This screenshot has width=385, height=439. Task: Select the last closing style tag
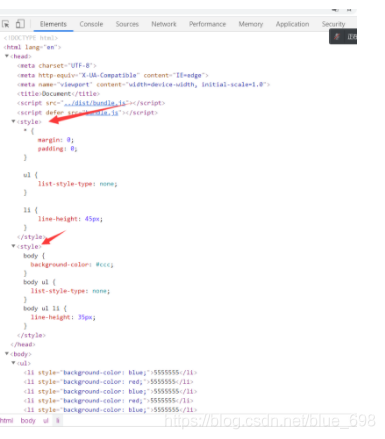click(31, 335)
